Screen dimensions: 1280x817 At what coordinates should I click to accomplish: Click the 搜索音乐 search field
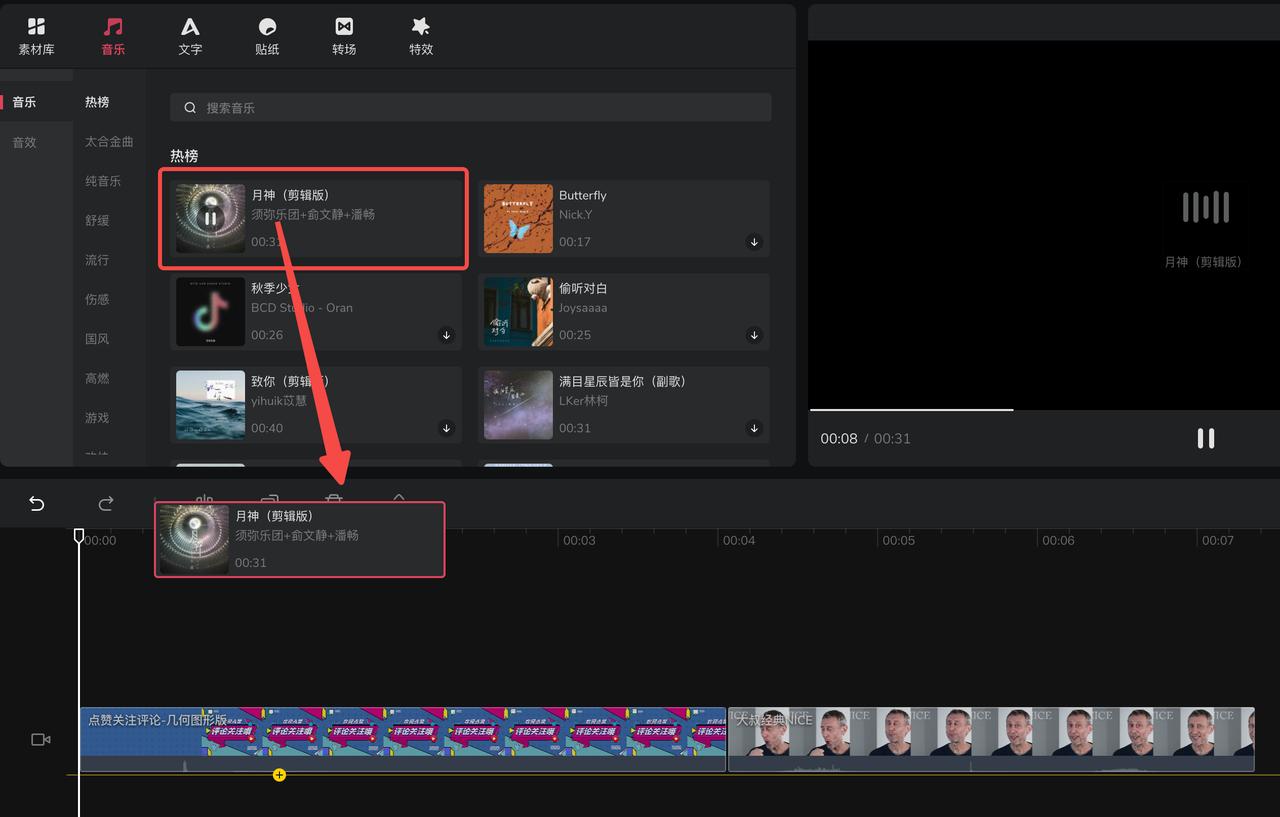[470, 107]
